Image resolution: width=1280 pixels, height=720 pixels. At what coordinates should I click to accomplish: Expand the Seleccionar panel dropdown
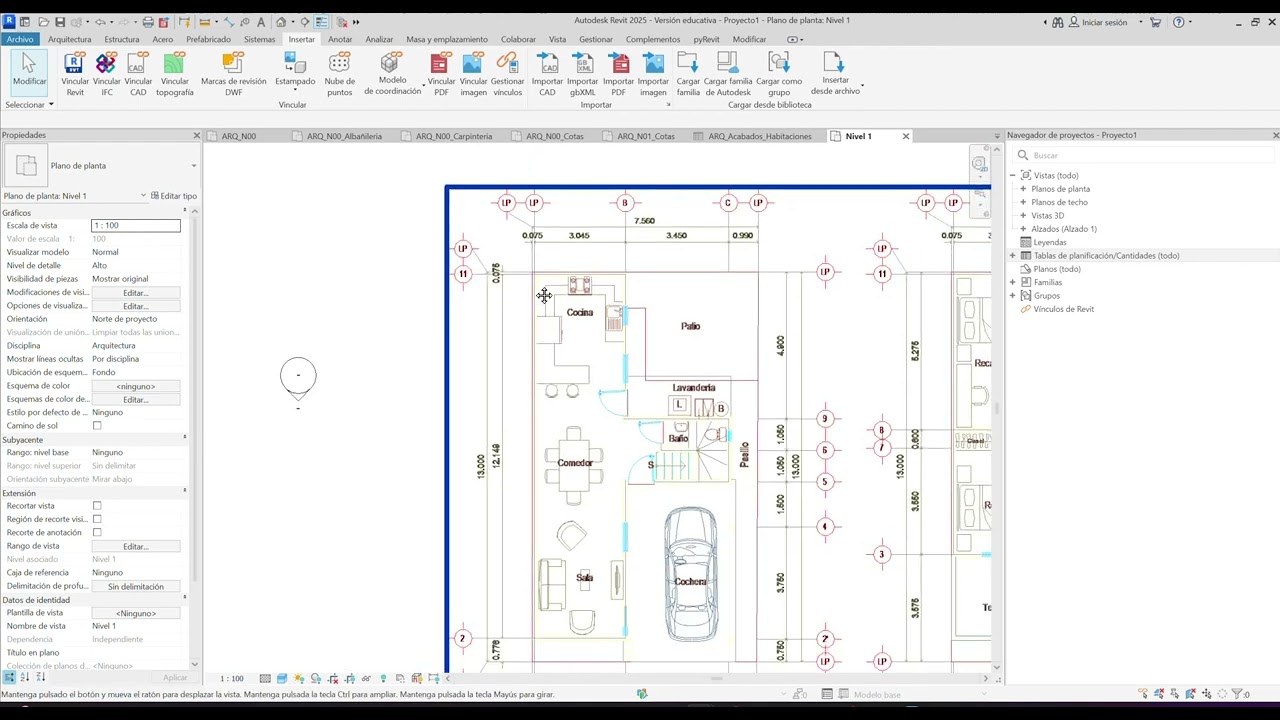click(29, 104)
